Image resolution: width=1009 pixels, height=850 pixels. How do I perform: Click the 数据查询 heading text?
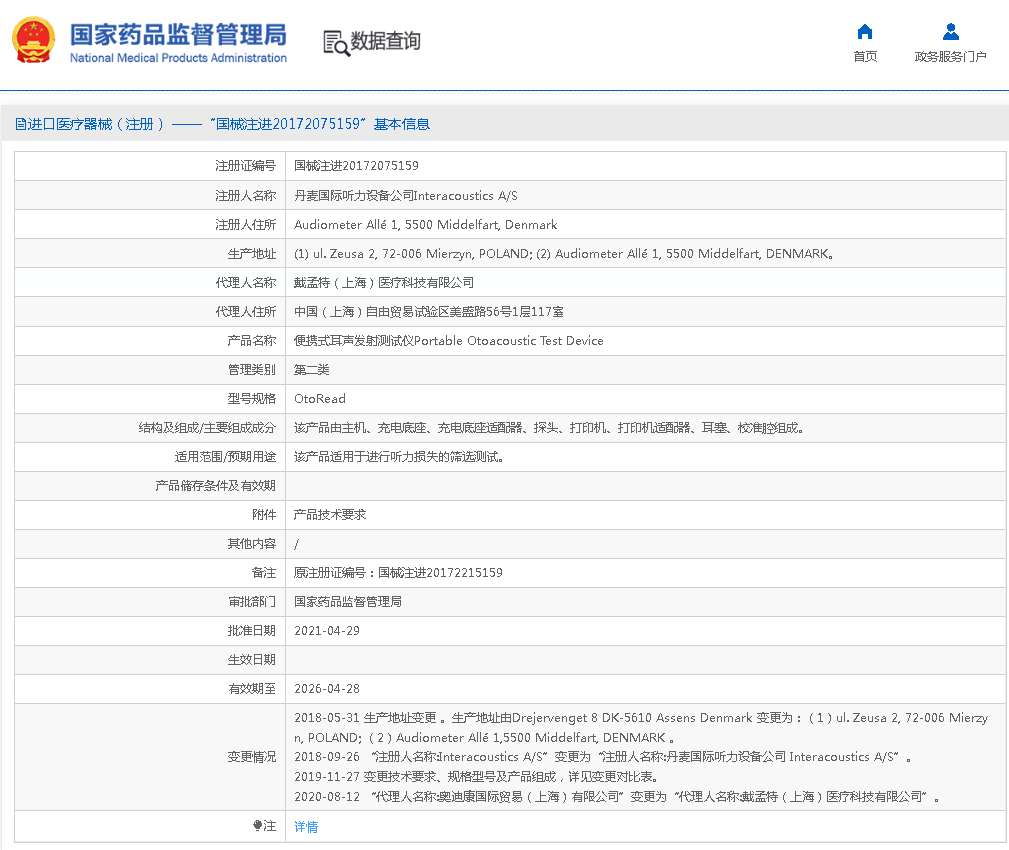point(385,41)
